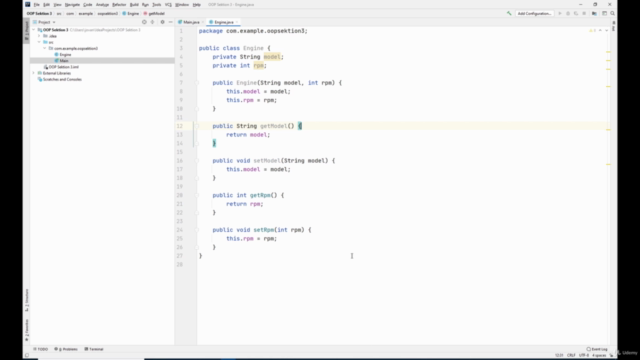The width and height of the screenshot is (640, 360).
Task: Open the Build menu
Action: (x=134, y=4)
